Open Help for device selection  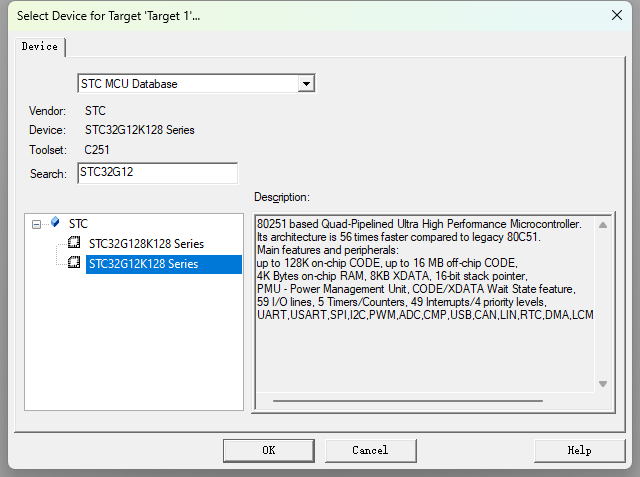coord(580,450)
